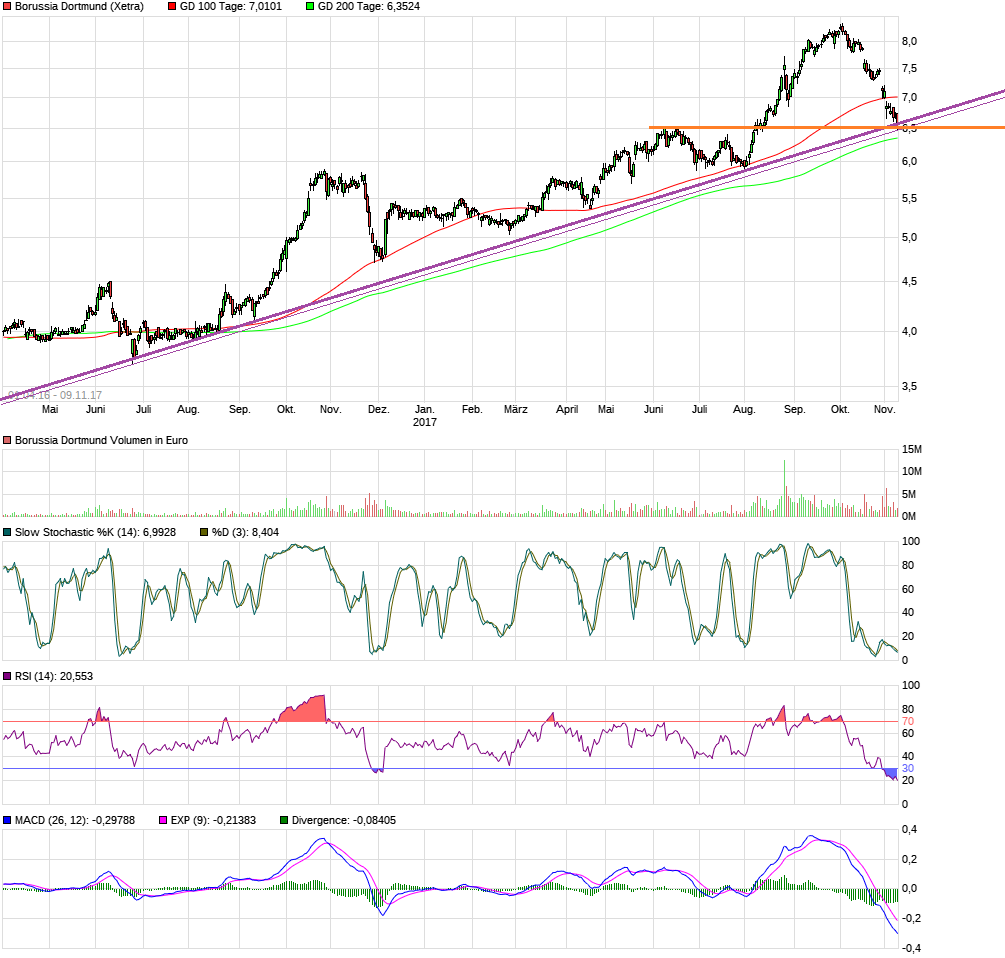Click the date range 08.04.16 - 09.11.17 text
The height and width of the screenshot is (958, 1005).
pos(55,395)
